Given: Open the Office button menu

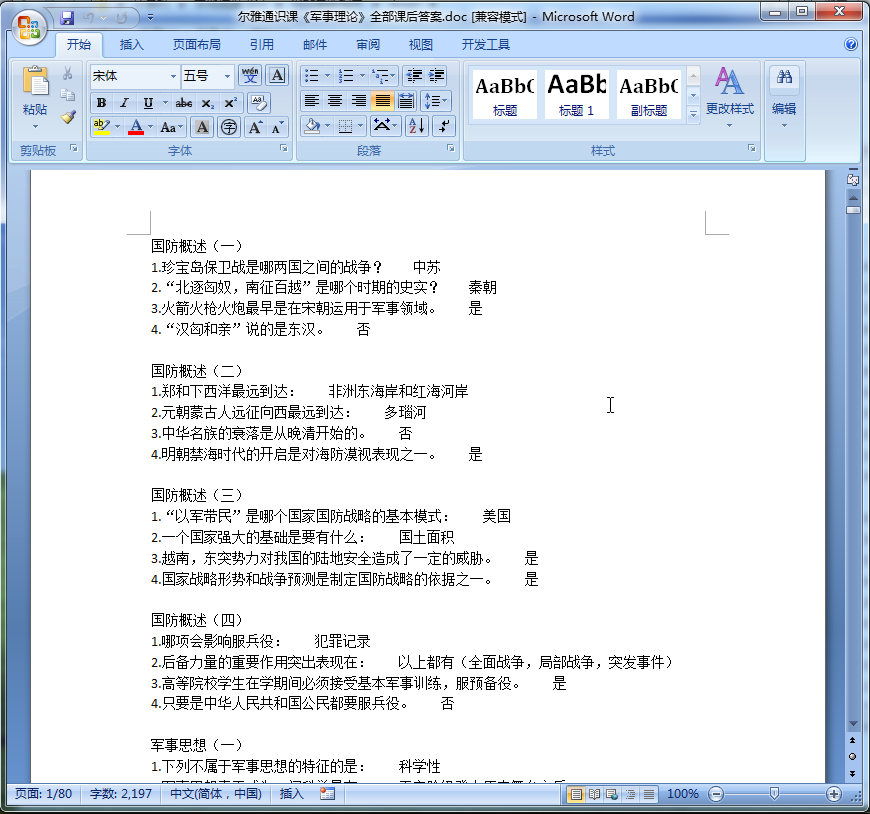Looking at the screenshot, I should 28,26.
